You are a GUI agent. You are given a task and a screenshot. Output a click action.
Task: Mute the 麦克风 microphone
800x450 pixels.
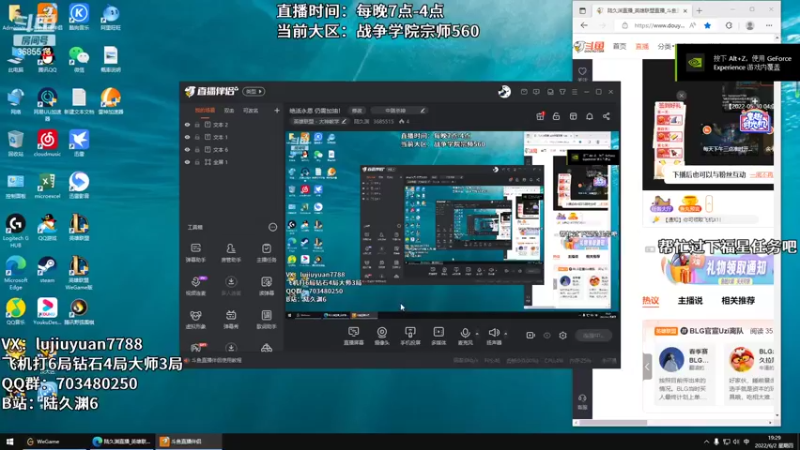(x=465, y=336)
